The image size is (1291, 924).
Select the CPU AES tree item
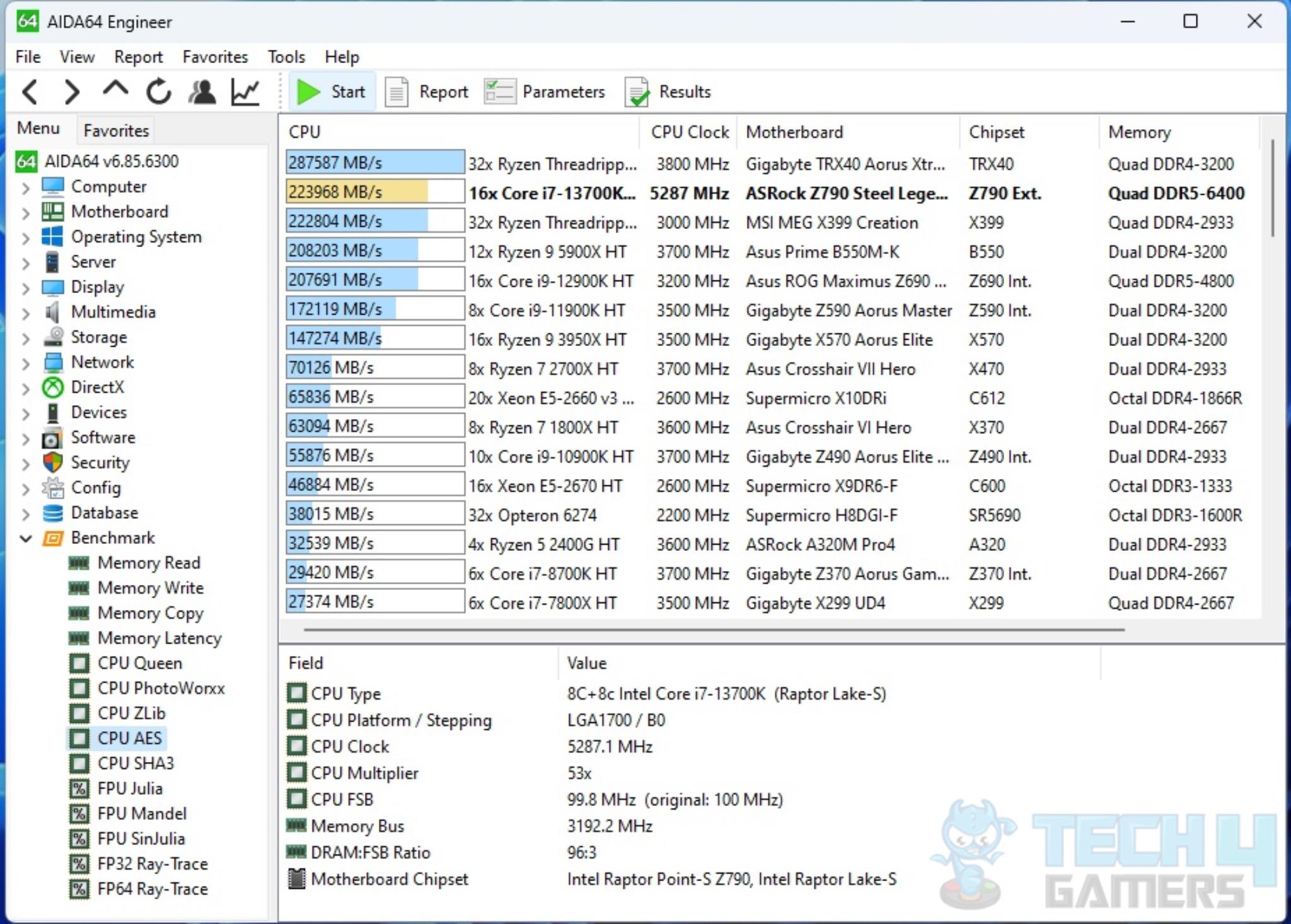pos(117,738)
